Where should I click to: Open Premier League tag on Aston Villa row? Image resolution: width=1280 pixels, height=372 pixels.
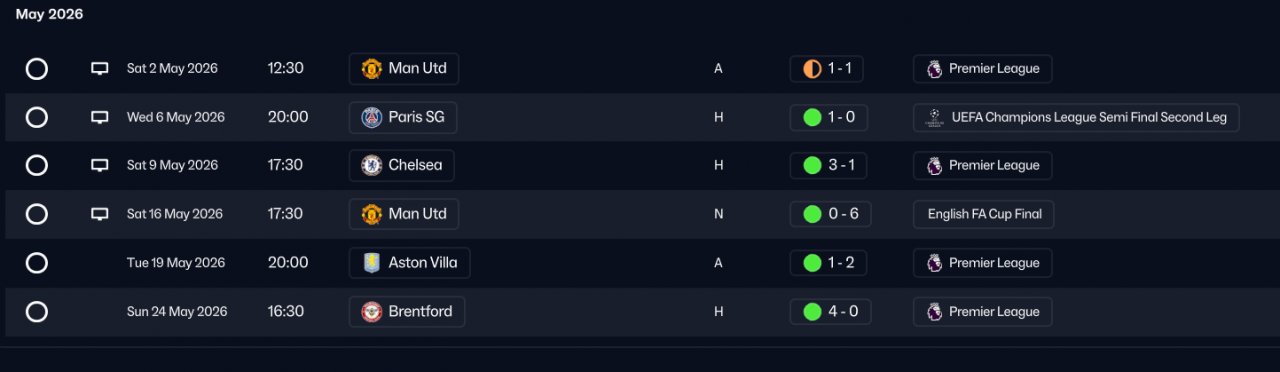coord(983,263)
